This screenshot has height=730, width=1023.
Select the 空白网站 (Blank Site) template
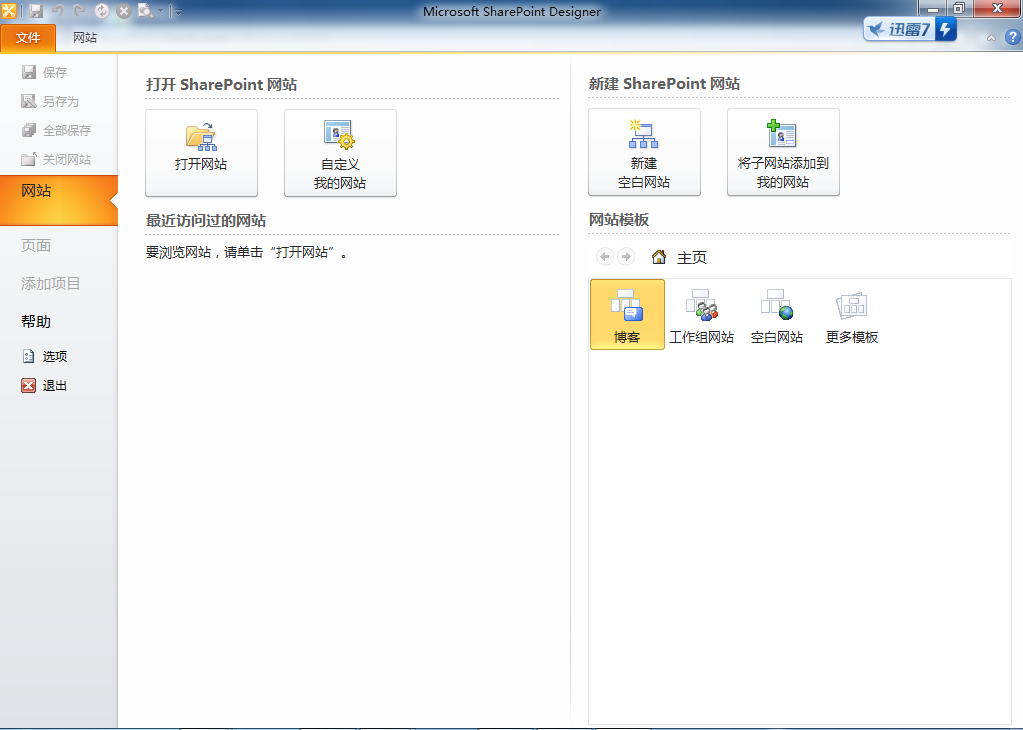pos(776,314)
